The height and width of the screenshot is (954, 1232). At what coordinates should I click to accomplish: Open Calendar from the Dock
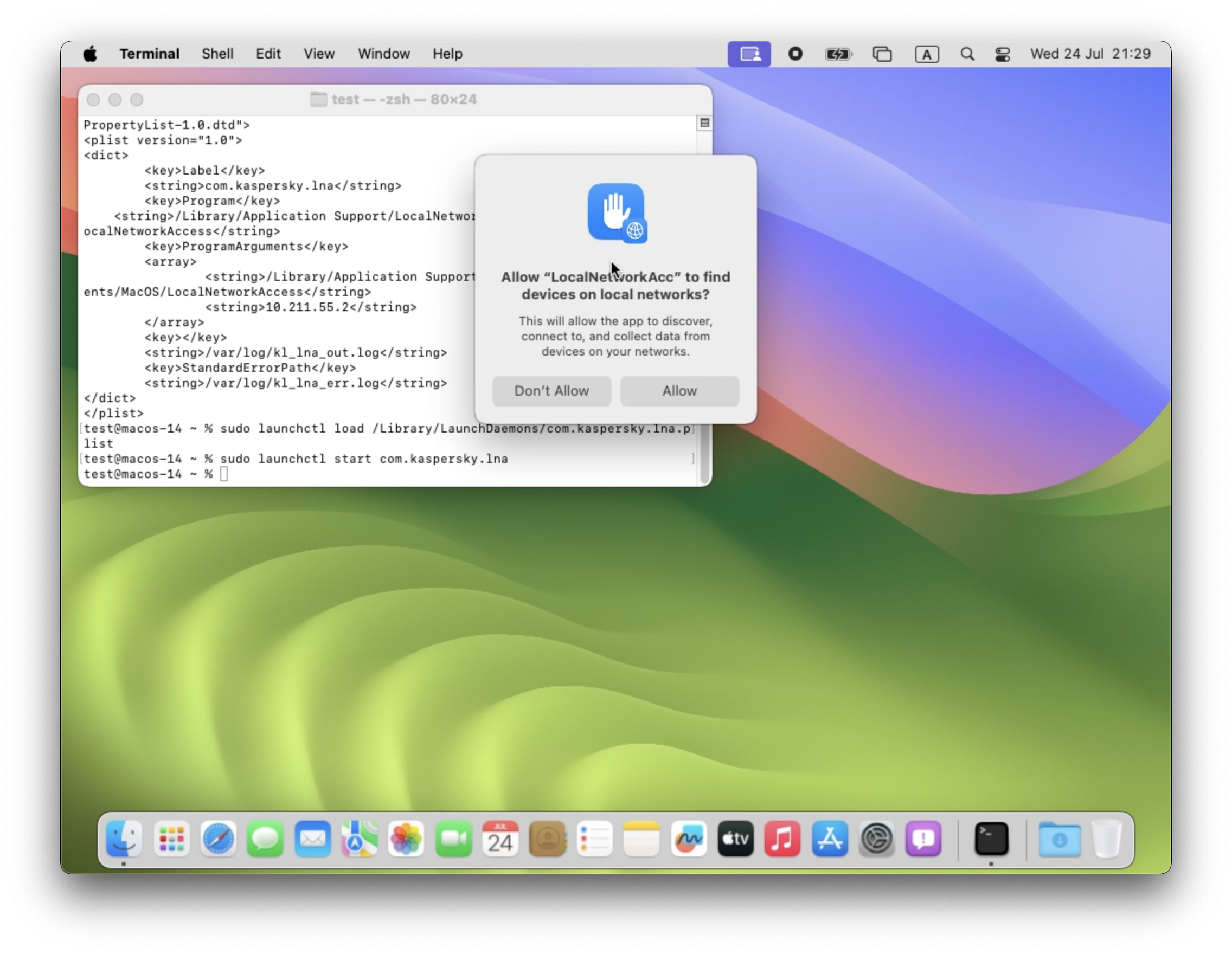tap(501, 839)
